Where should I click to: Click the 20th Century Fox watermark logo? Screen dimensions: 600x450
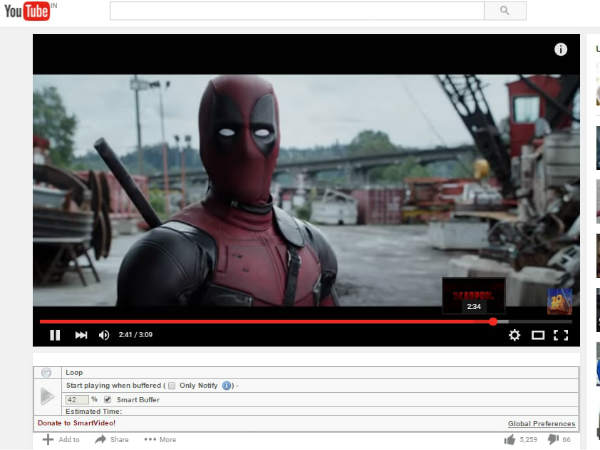(559, 302)
